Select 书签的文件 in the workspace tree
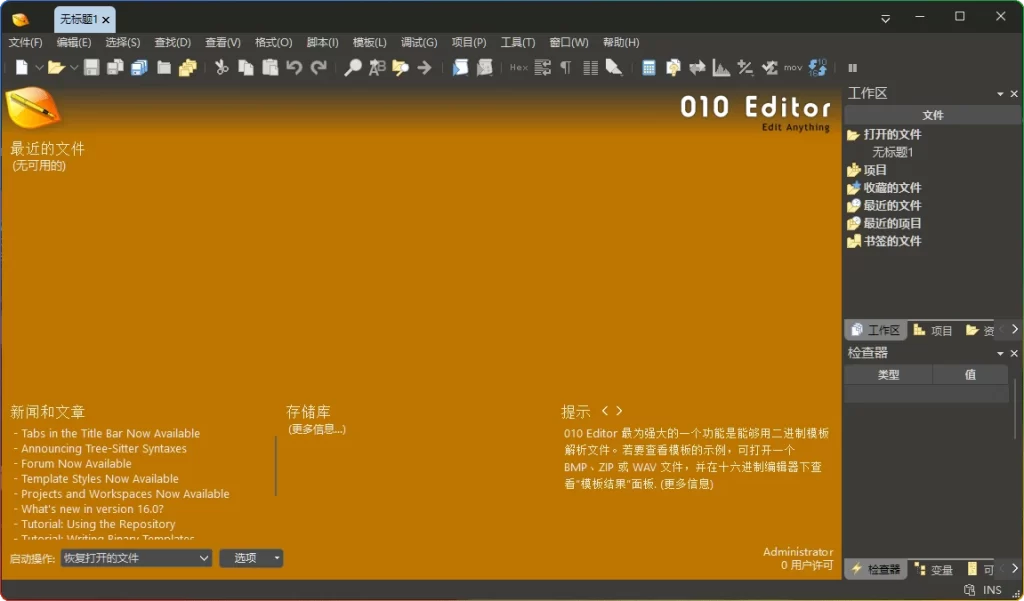 click(892, 241)
